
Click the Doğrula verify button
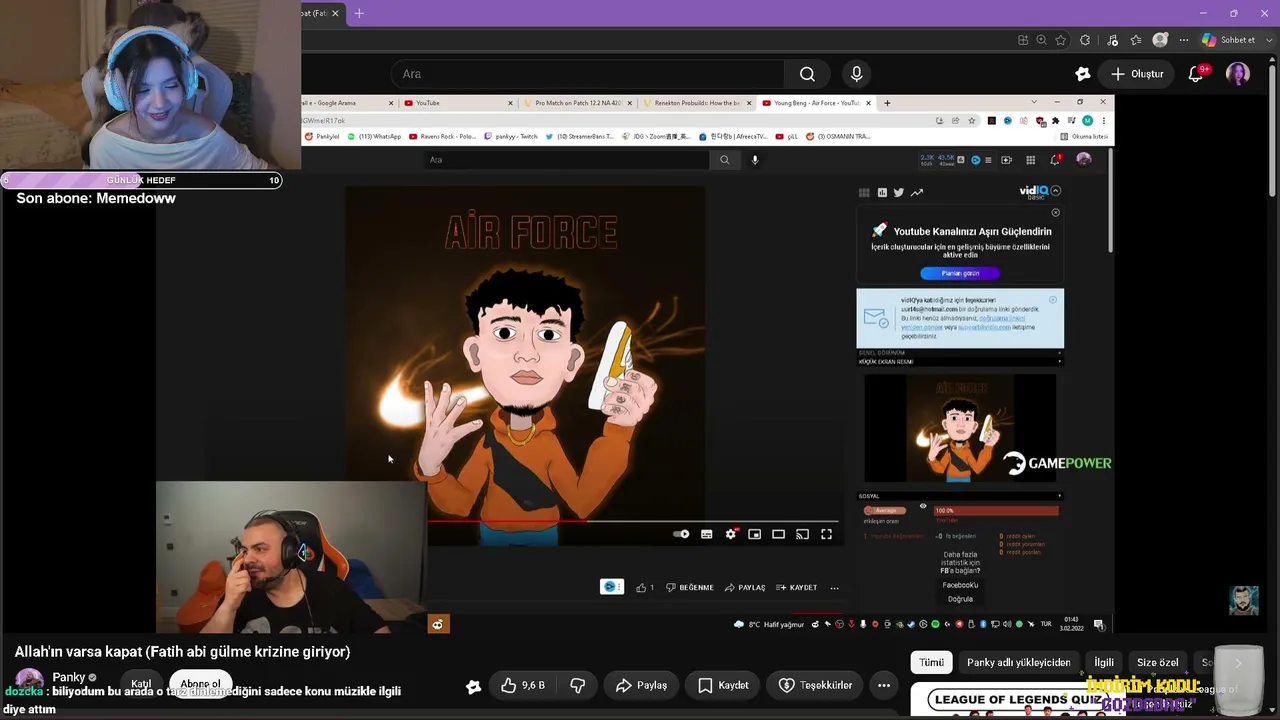point(960,599)
